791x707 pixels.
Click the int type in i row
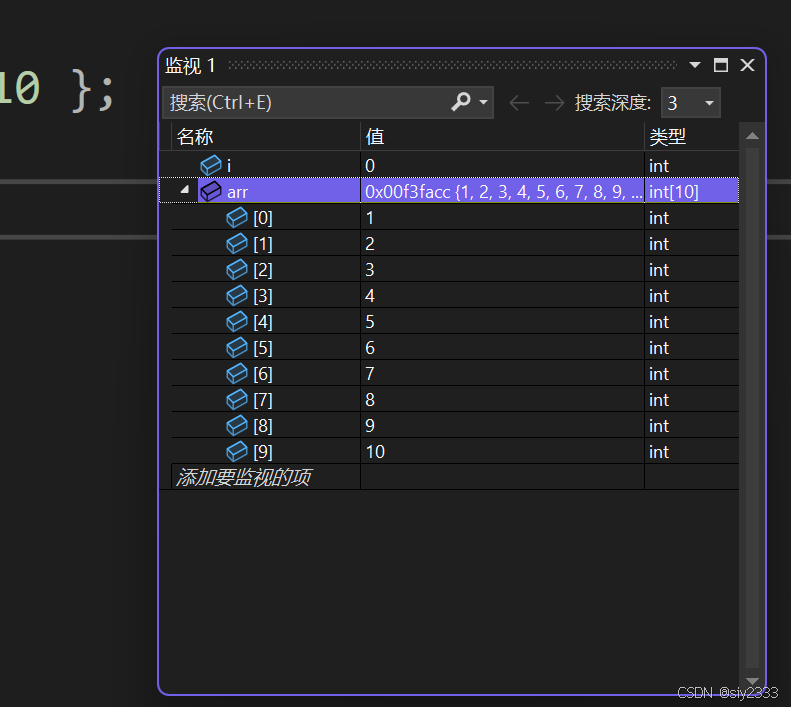(x=659, y=166)
